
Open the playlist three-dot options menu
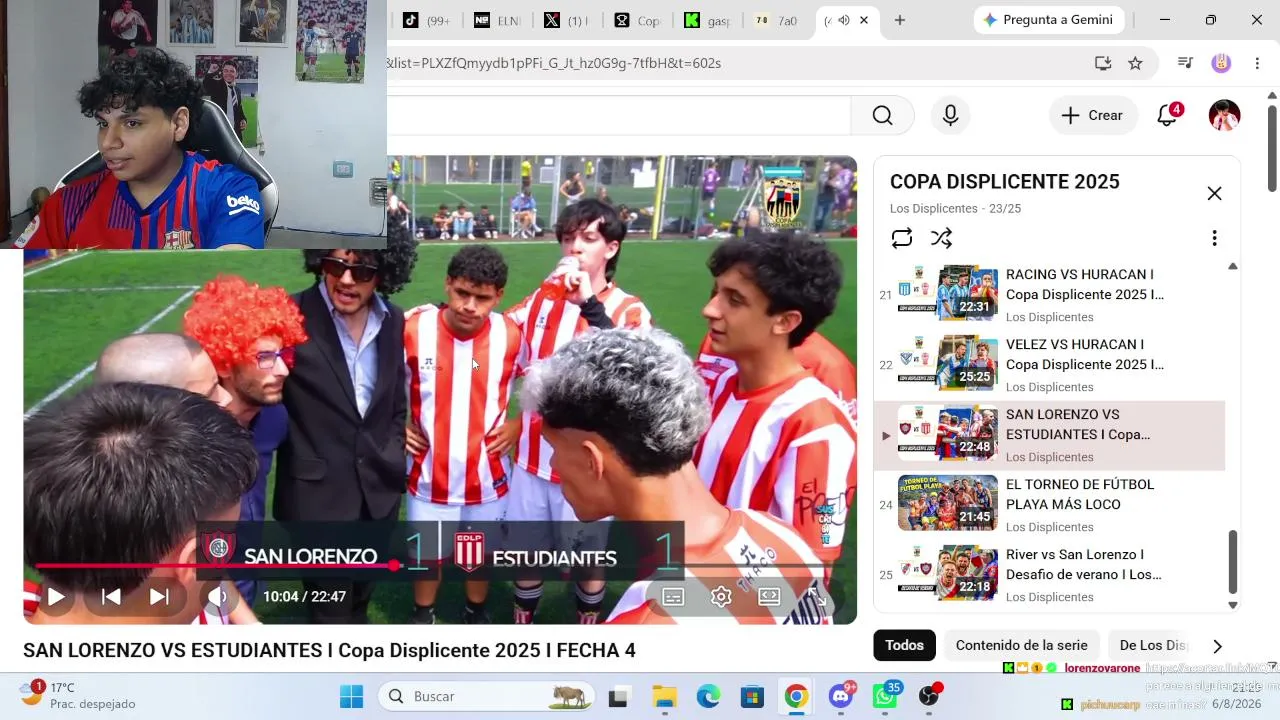click(1214, 238)
